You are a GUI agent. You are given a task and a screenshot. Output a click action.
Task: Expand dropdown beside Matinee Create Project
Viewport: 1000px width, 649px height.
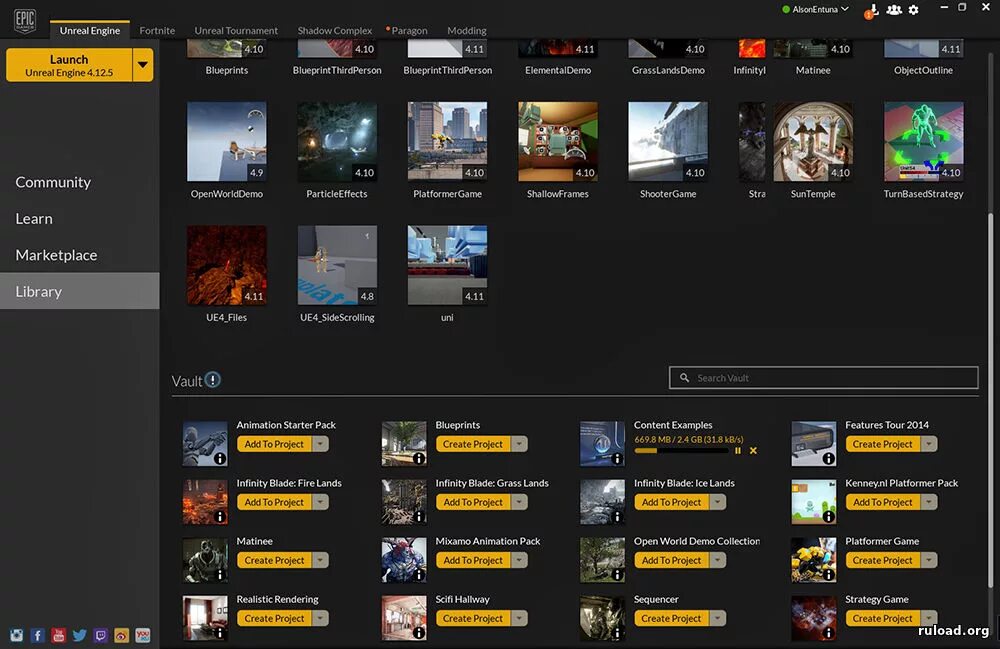click(x=321, y=560)
